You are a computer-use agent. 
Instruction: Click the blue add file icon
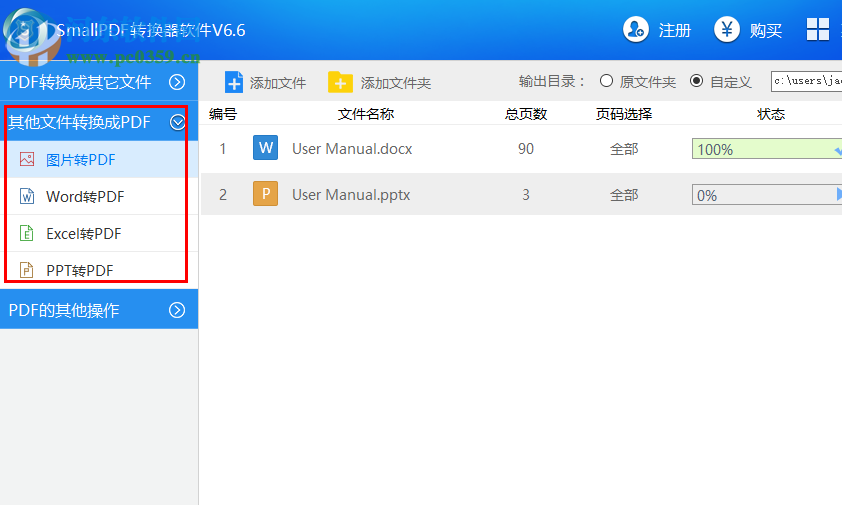pos(234,82)
